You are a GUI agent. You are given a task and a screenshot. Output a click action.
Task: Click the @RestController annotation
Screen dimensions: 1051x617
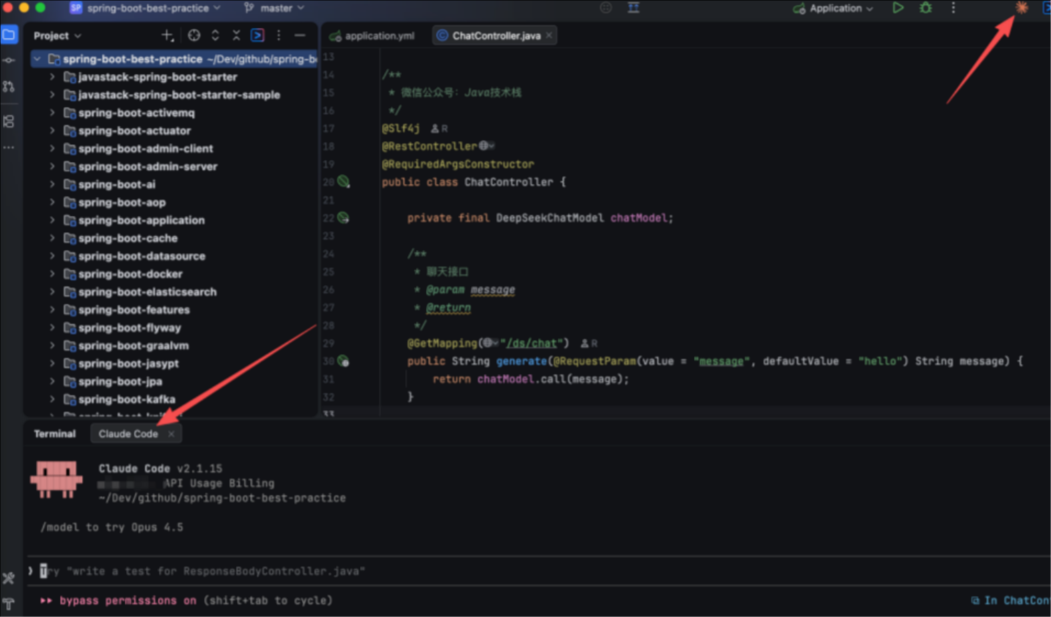coord(430,146)
